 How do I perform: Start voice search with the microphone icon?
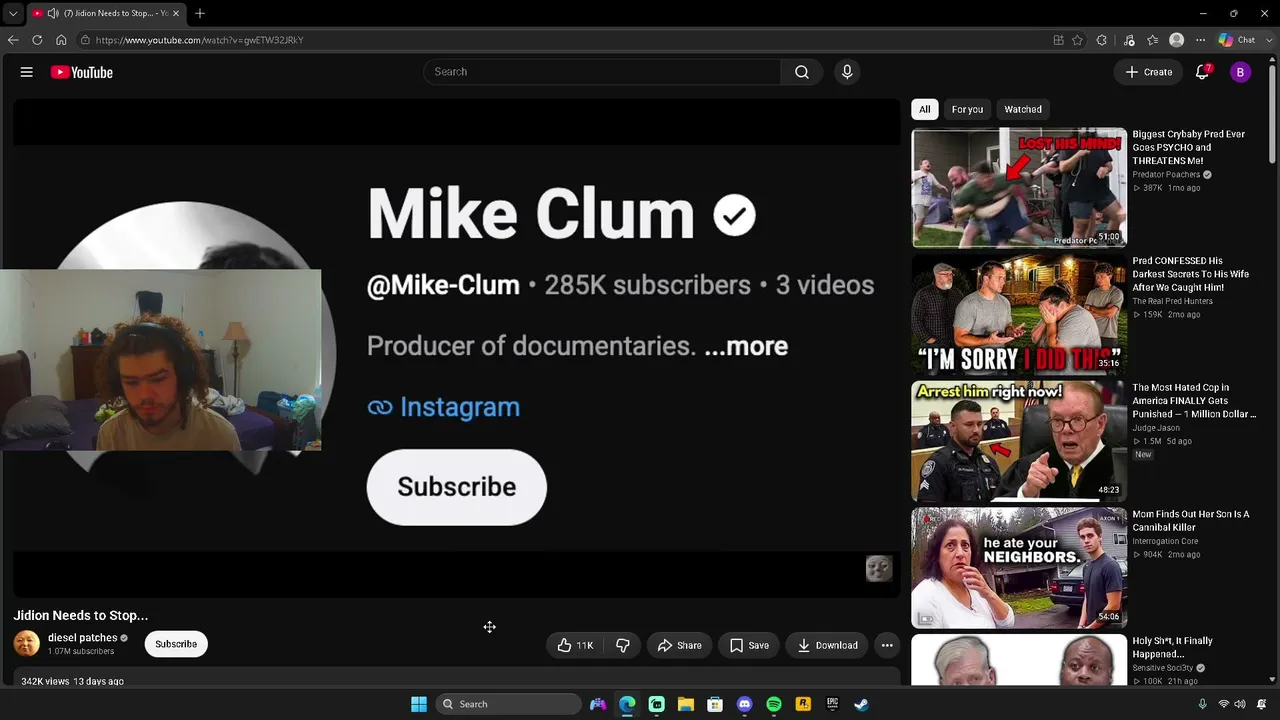coord(847,72)
